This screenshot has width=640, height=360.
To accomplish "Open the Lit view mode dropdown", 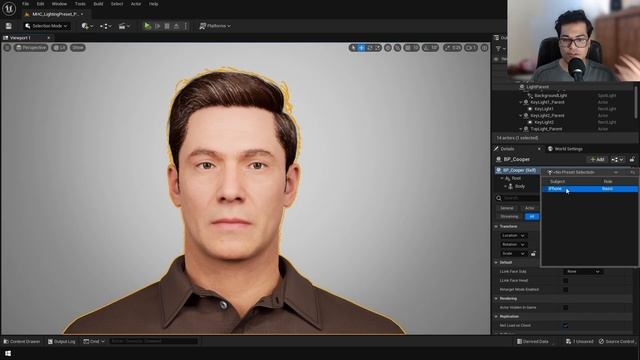I will [60, 48].
